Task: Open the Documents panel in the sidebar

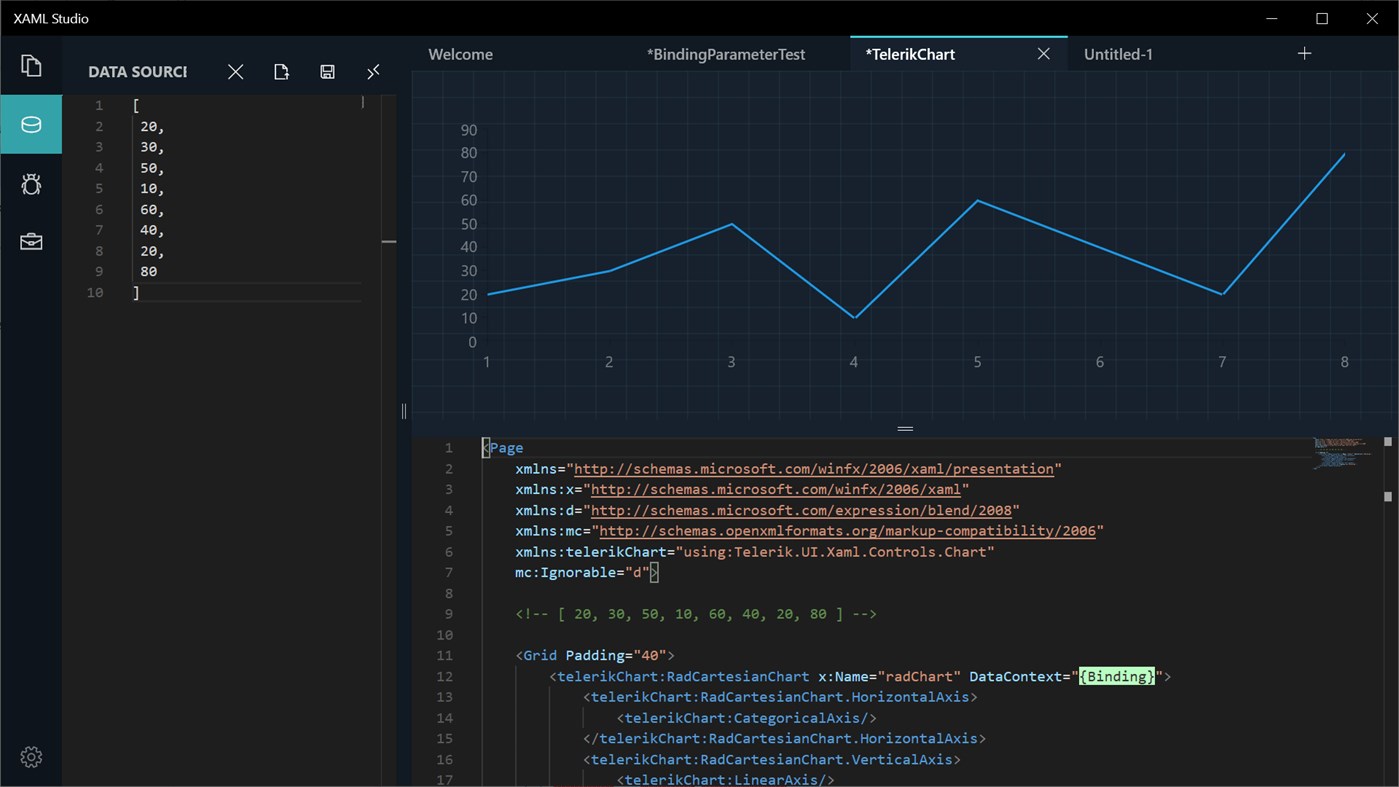Action: [31, 65]
